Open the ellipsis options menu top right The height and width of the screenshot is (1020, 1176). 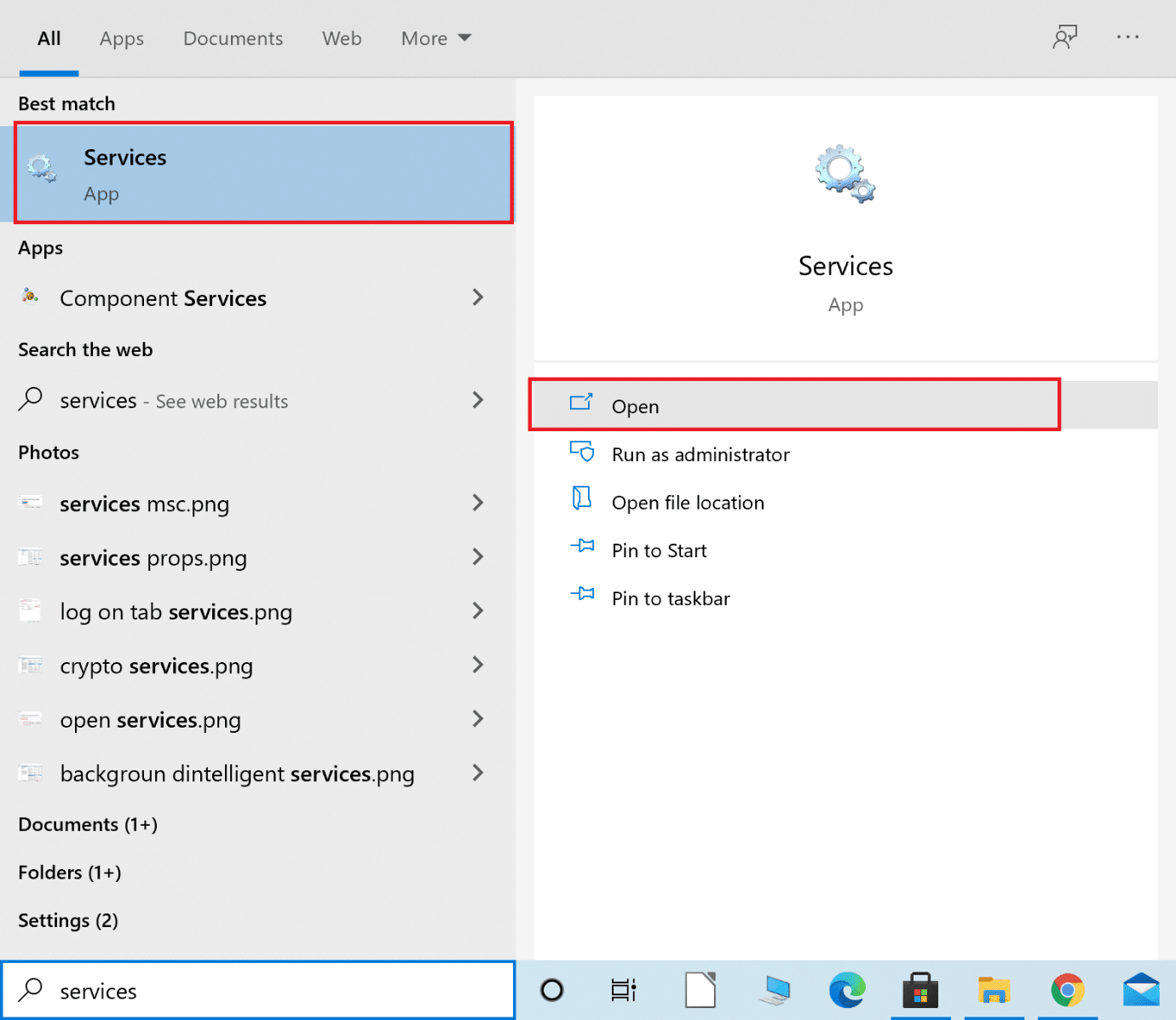pos(1128,37)
